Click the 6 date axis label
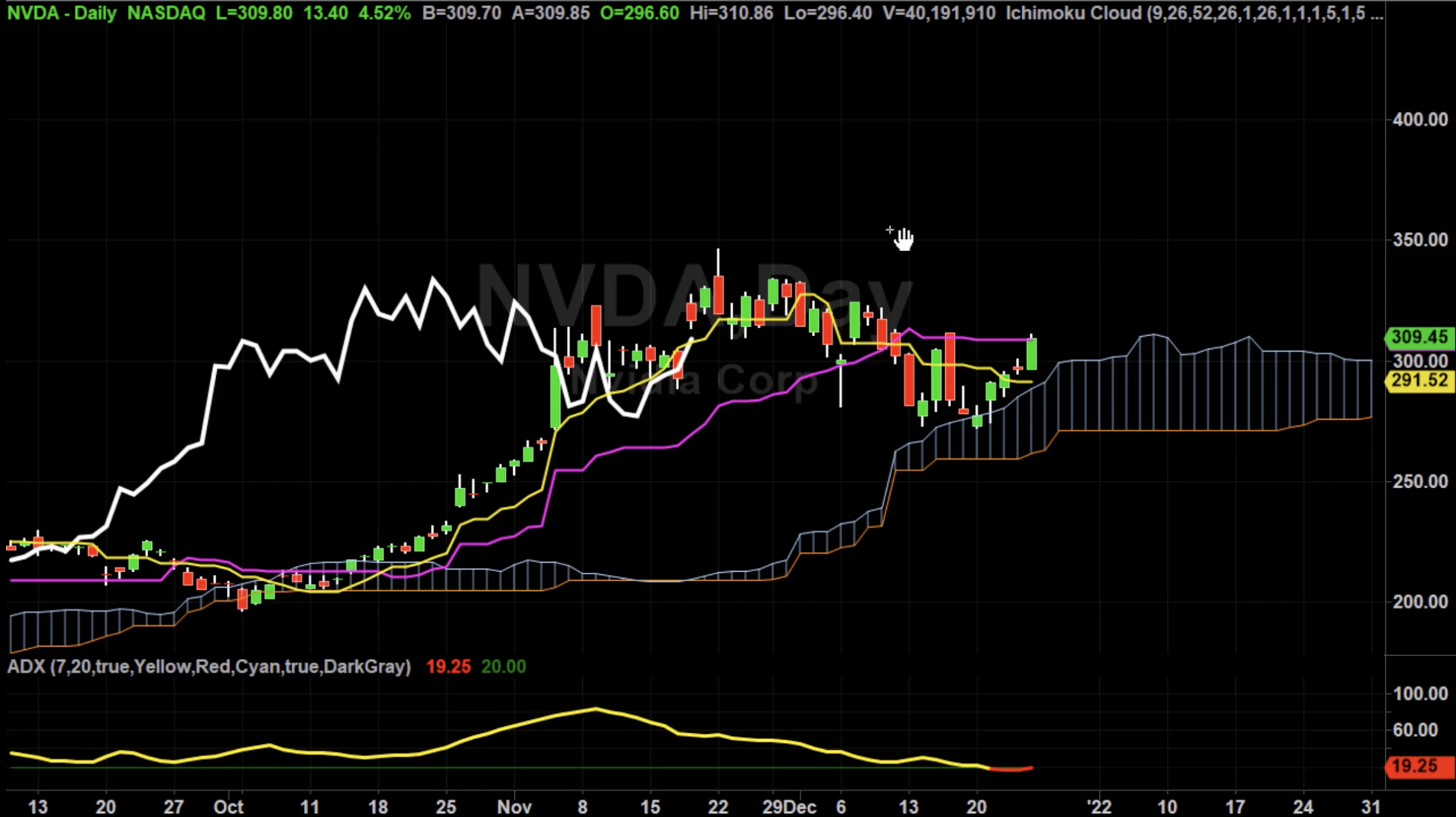1456x817 pixels. tap(841, 807)
